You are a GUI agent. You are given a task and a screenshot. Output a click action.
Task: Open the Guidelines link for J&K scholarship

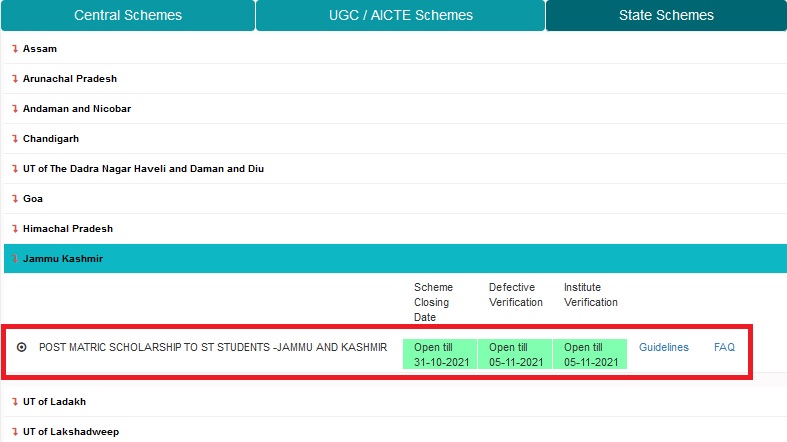(664, 347)
